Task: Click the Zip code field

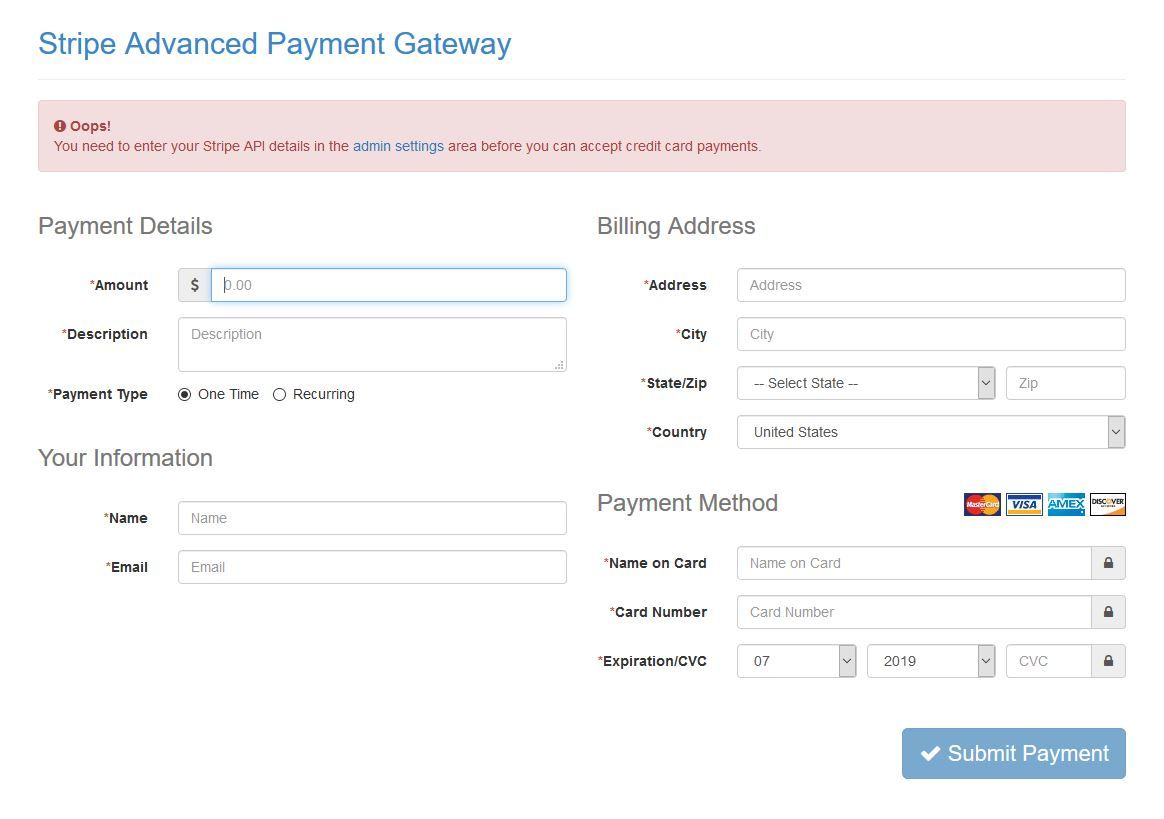Action: [1065, 383]
